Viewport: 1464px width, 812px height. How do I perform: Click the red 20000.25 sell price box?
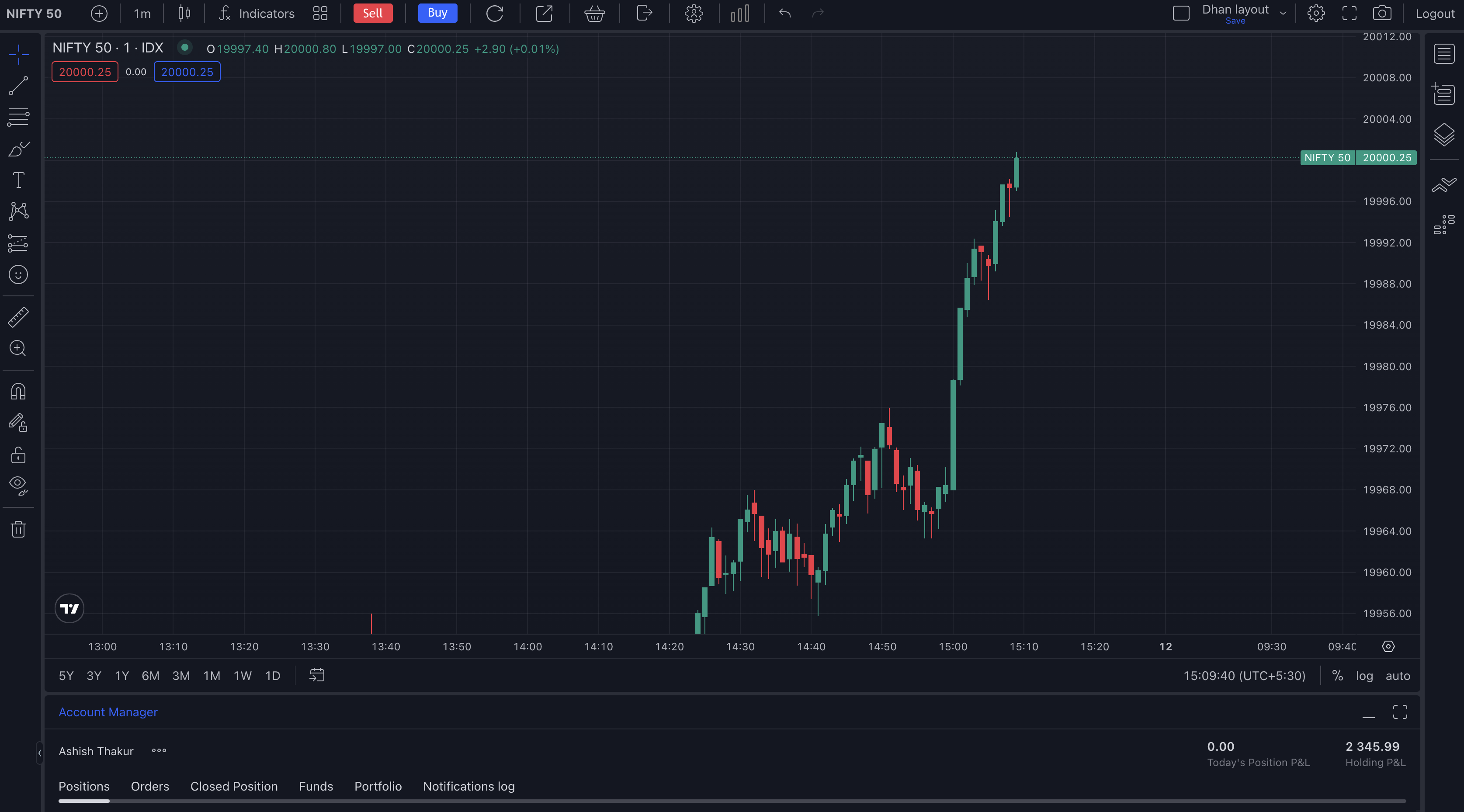click(x=85, y=72)
